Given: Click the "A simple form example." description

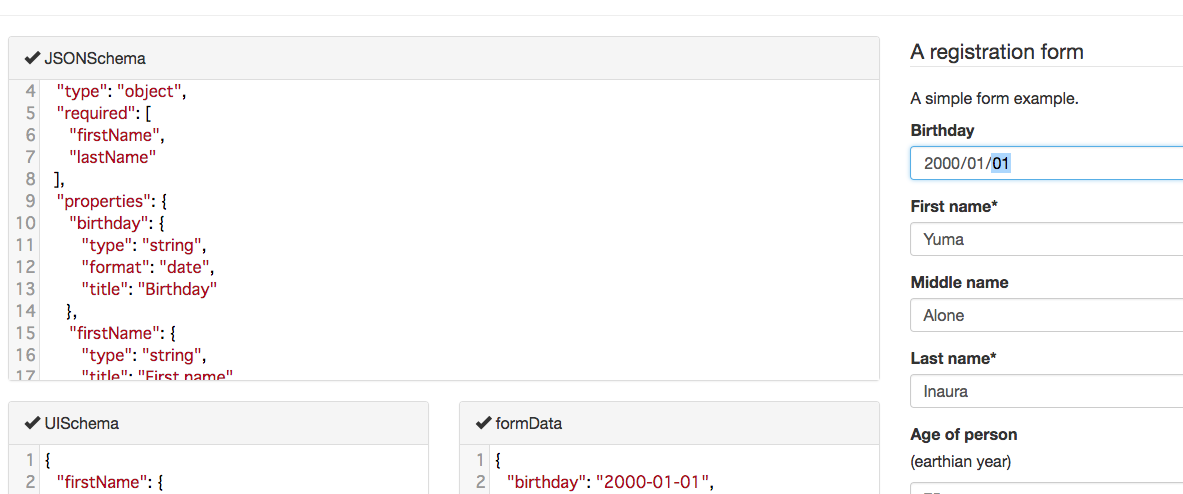Looking at the screenshot, I should point(994,99).
